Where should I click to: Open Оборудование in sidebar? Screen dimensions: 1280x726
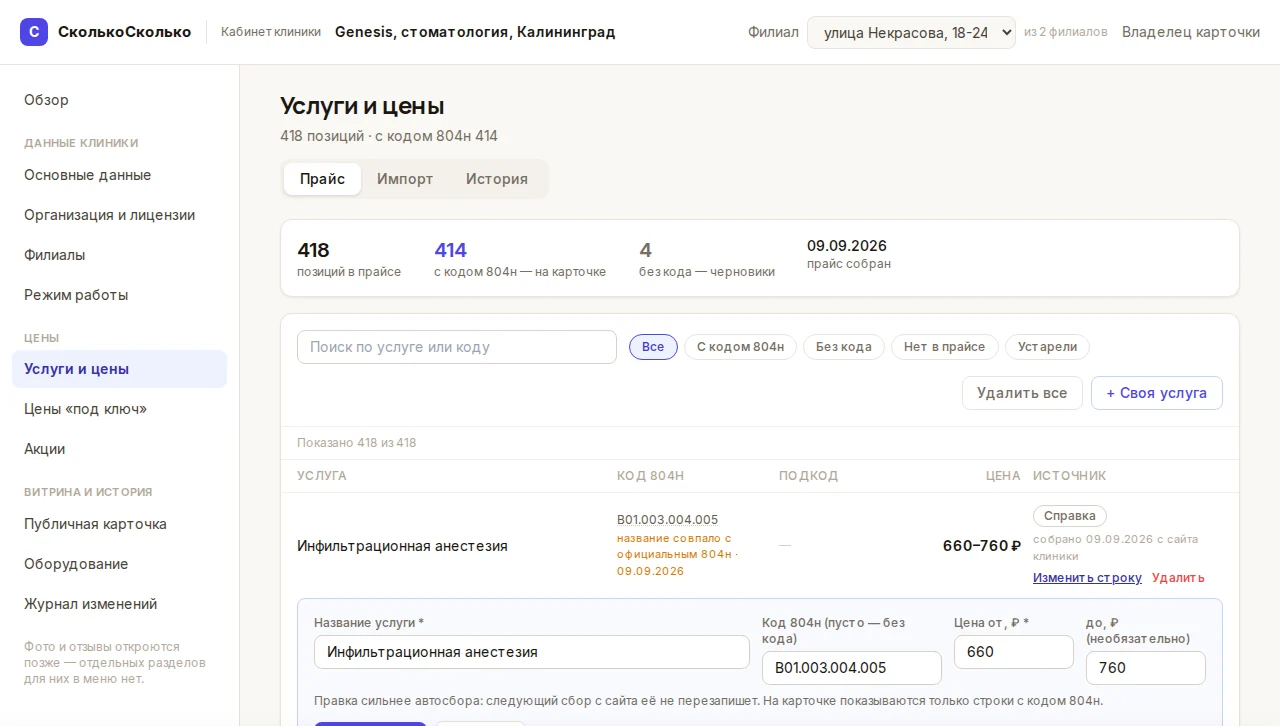pos(119,564)
